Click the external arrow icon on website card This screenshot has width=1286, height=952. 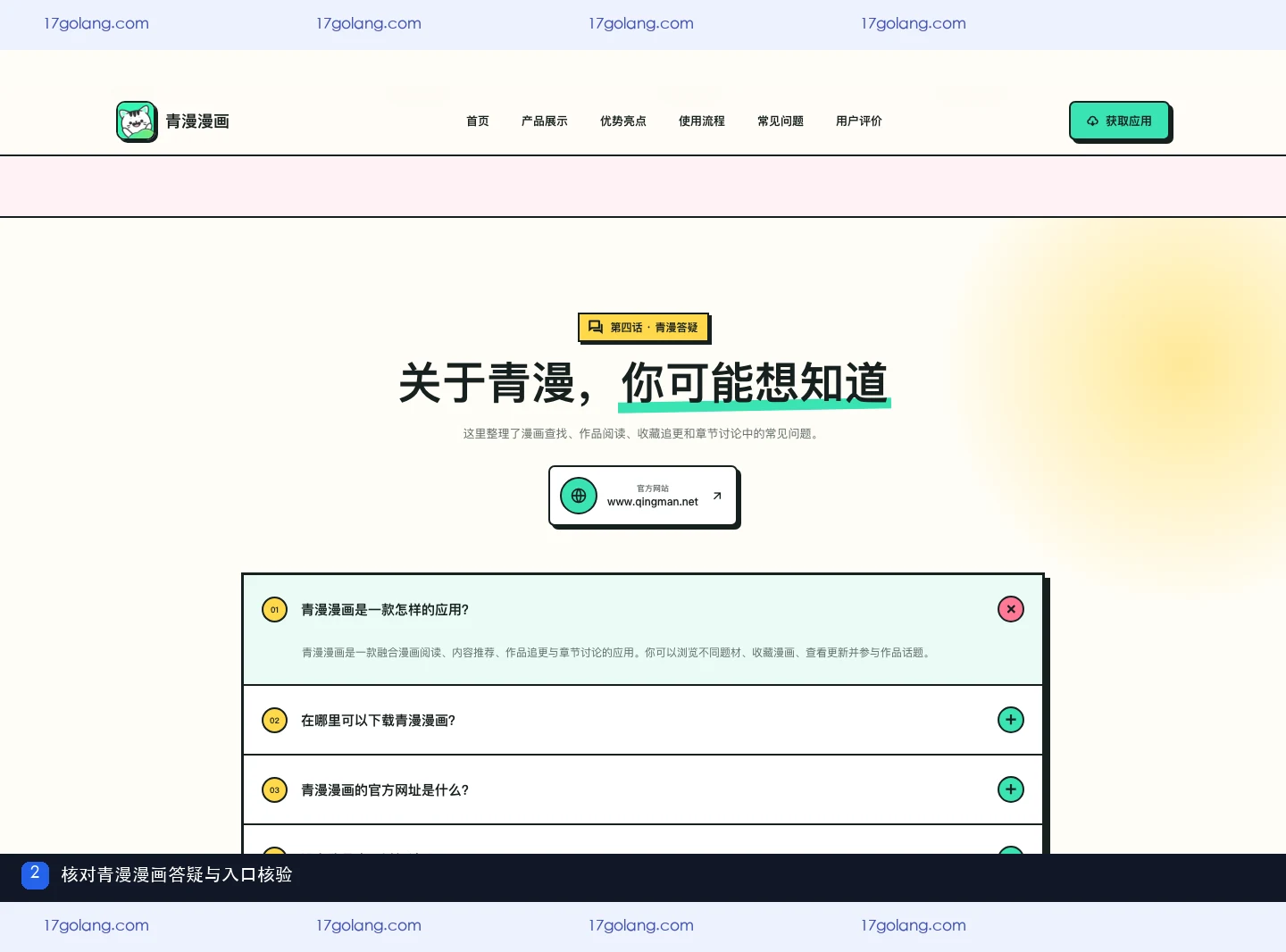(717, 496)
